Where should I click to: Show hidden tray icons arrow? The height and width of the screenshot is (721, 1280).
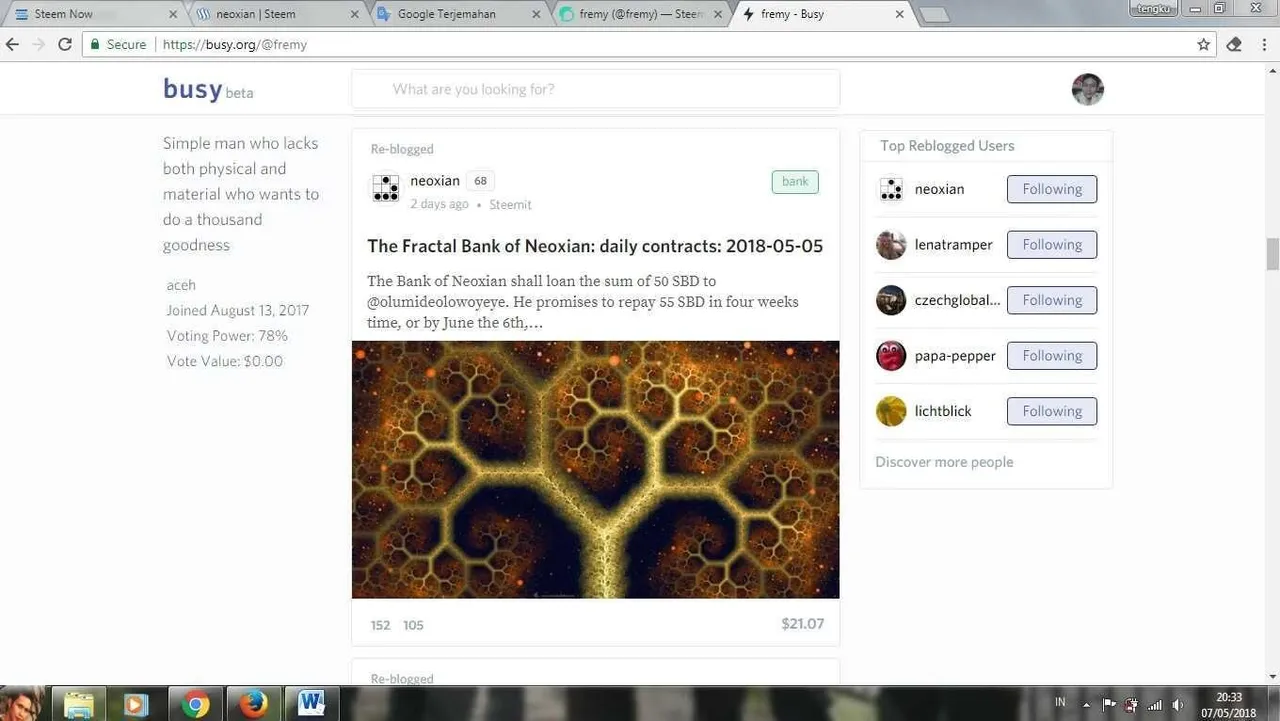pyautogui.click(x=1086, y=704)
